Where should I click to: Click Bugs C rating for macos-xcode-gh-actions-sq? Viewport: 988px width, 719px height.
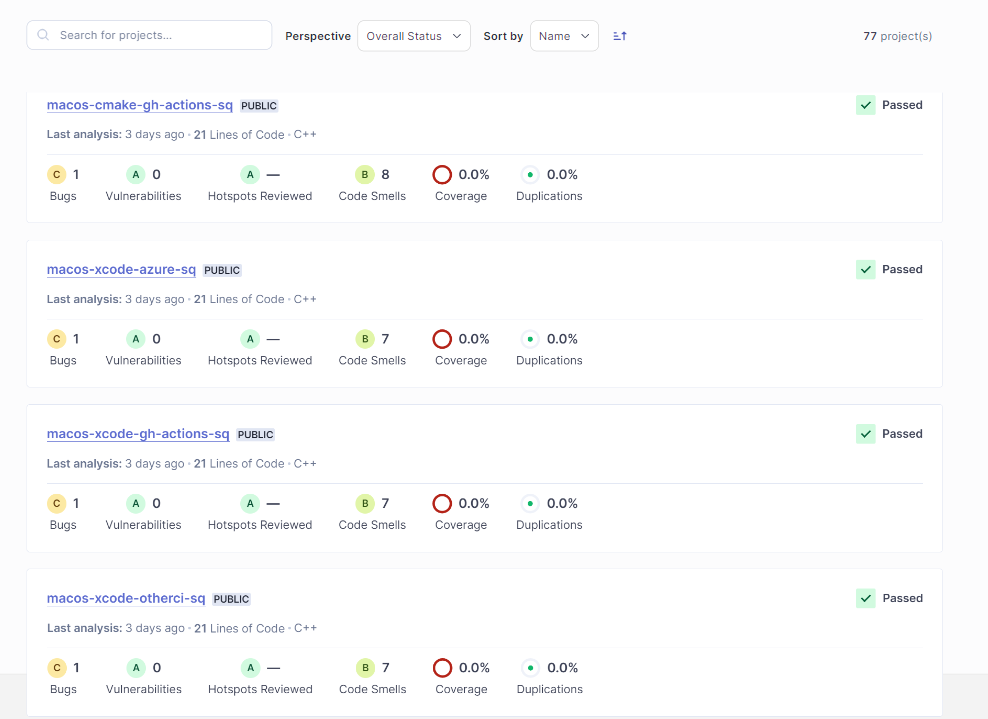[x=57, y=503]
